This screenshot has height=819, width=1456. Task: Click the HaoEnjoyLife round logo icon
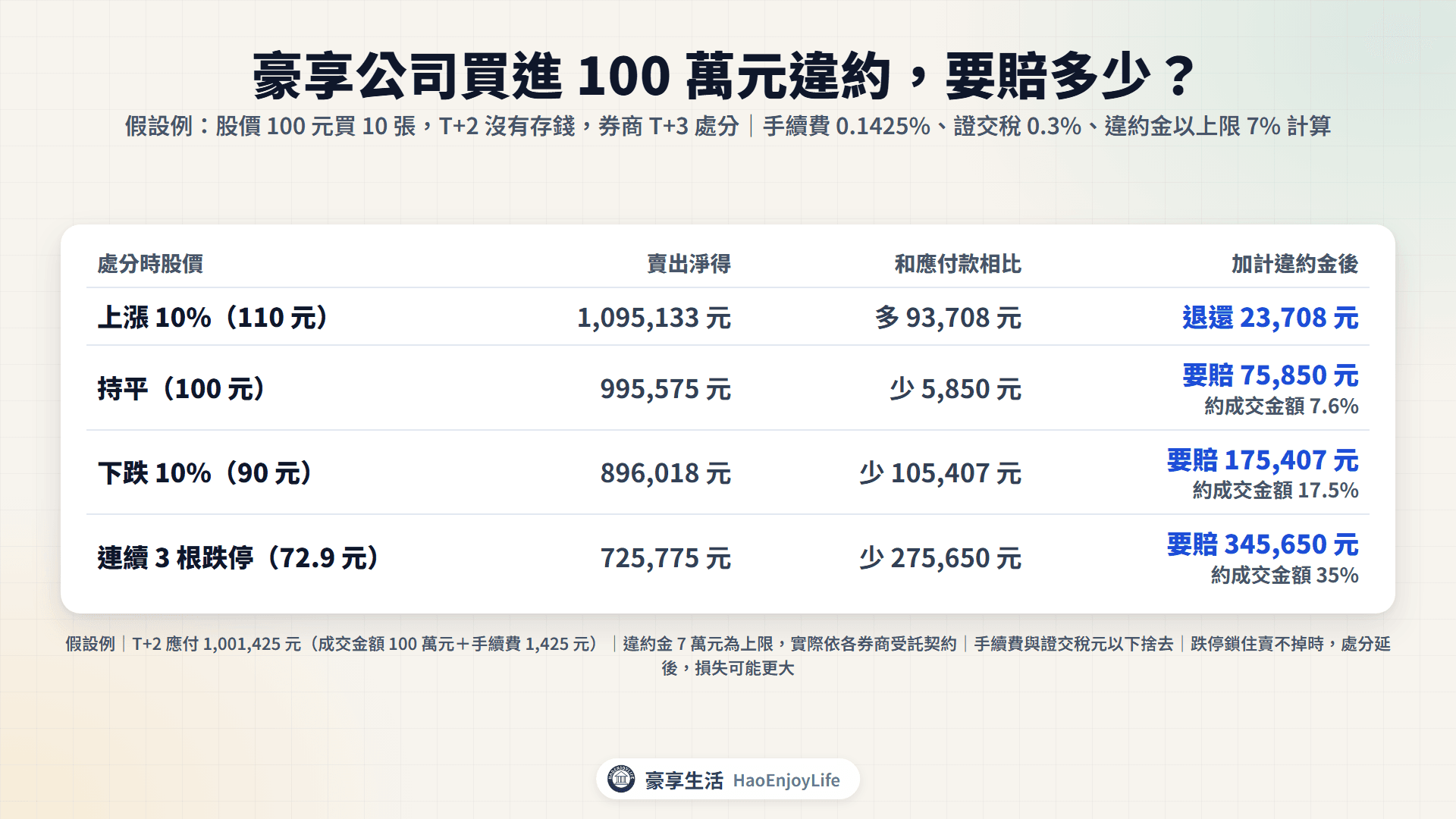[621, 779]
